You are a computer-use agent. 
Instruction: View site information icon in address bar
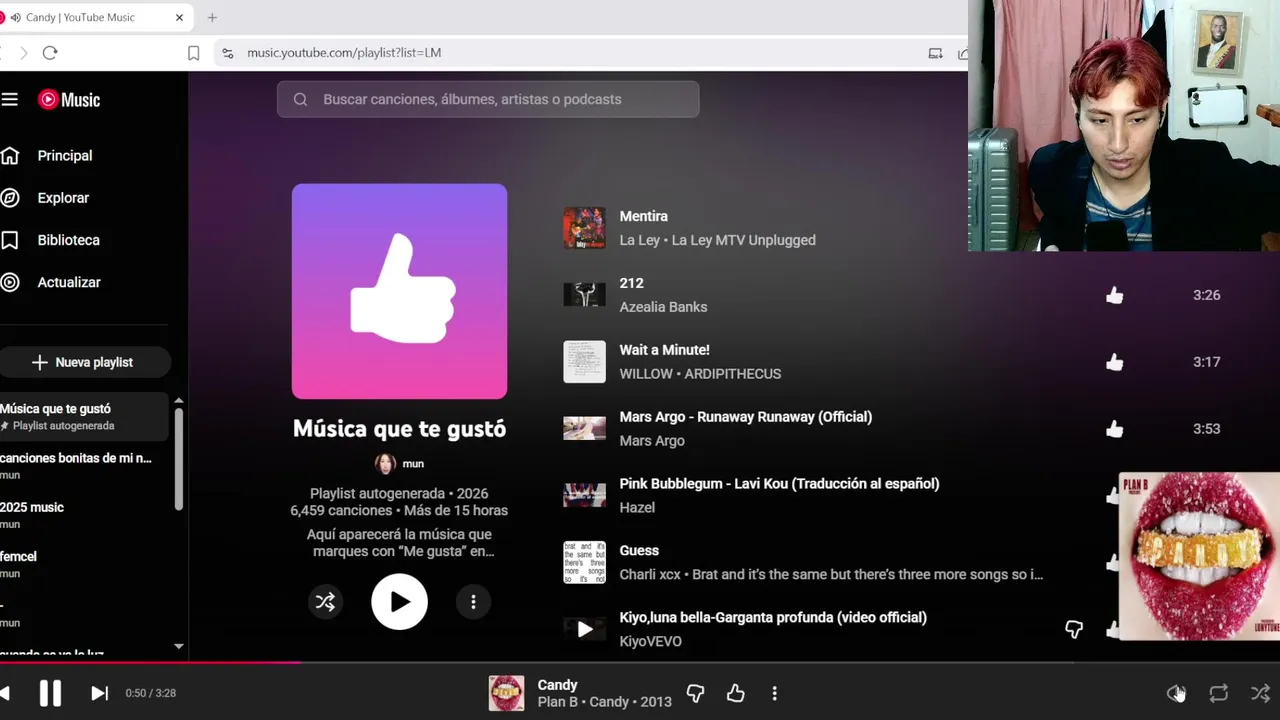point(228,53)
